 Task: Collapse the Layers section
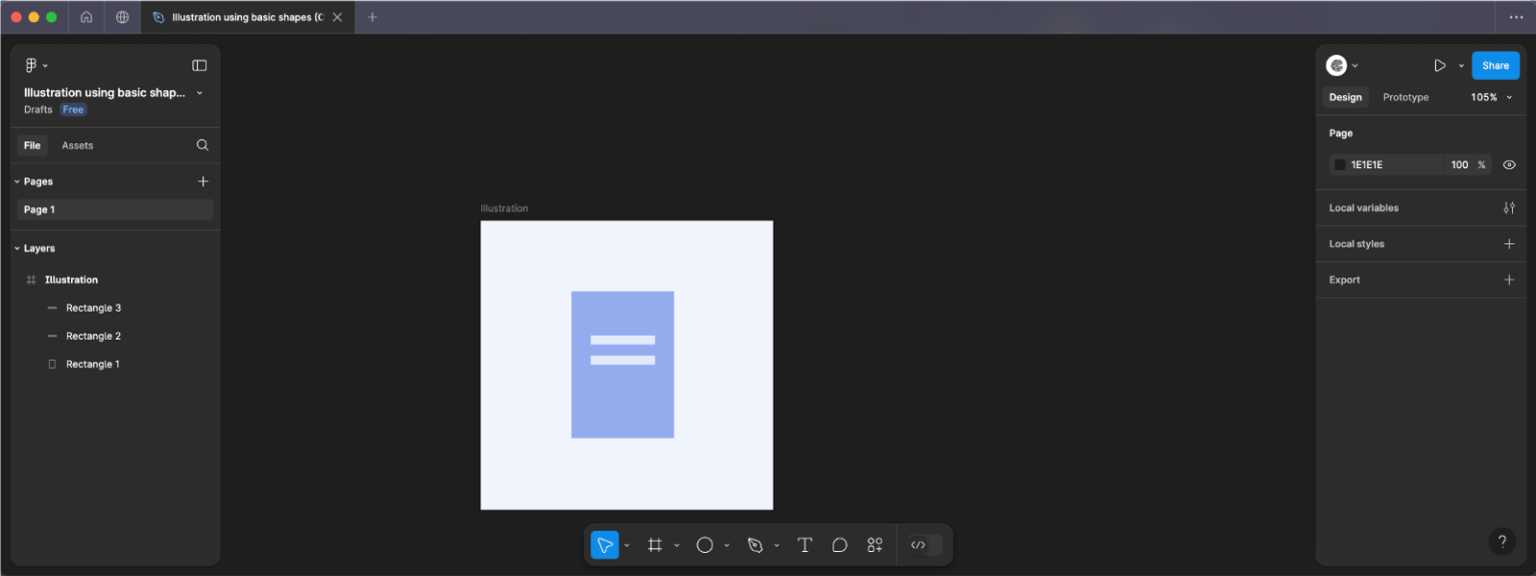[x=16, y=247]
